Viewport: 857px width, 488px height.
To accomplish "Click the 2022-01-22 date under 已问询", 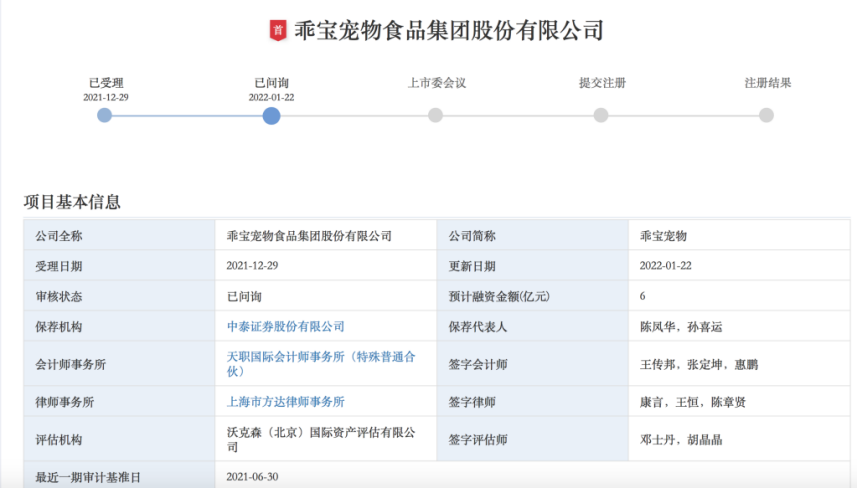I will point(272,97).
